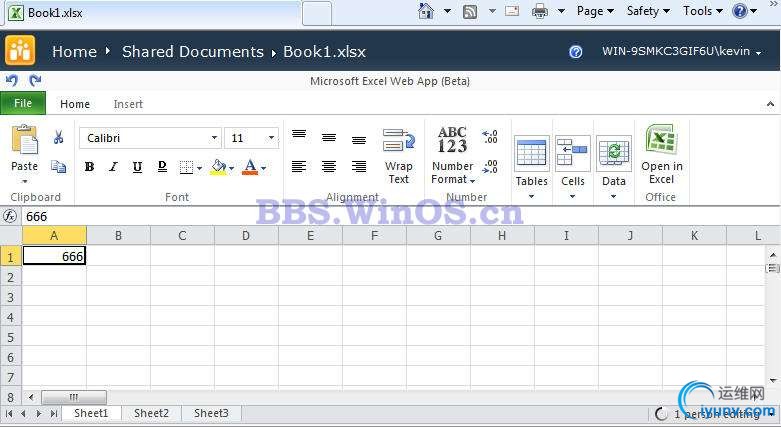Click the Center text icon

(329, 166)
